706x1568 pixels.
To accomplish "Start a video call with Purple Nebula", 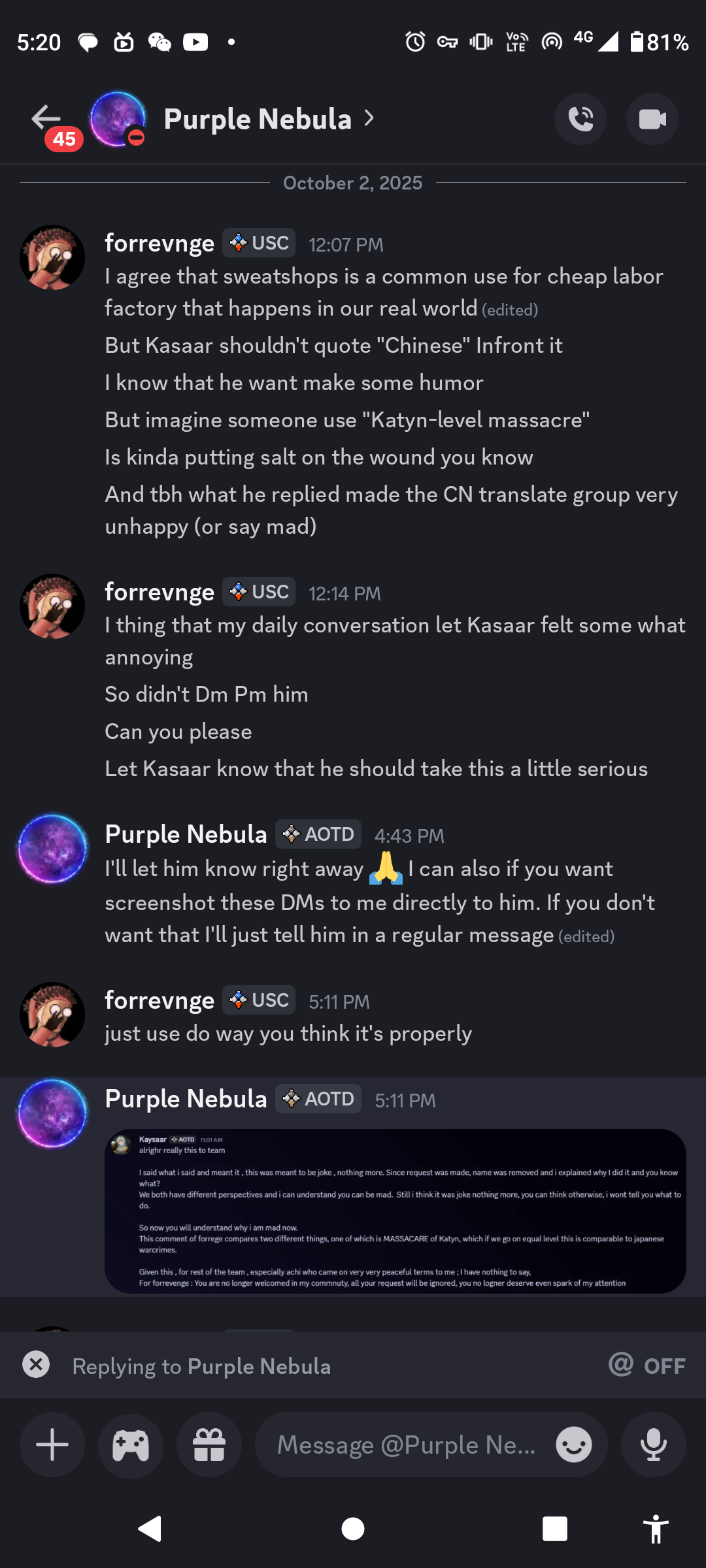I will click(652, 119).
